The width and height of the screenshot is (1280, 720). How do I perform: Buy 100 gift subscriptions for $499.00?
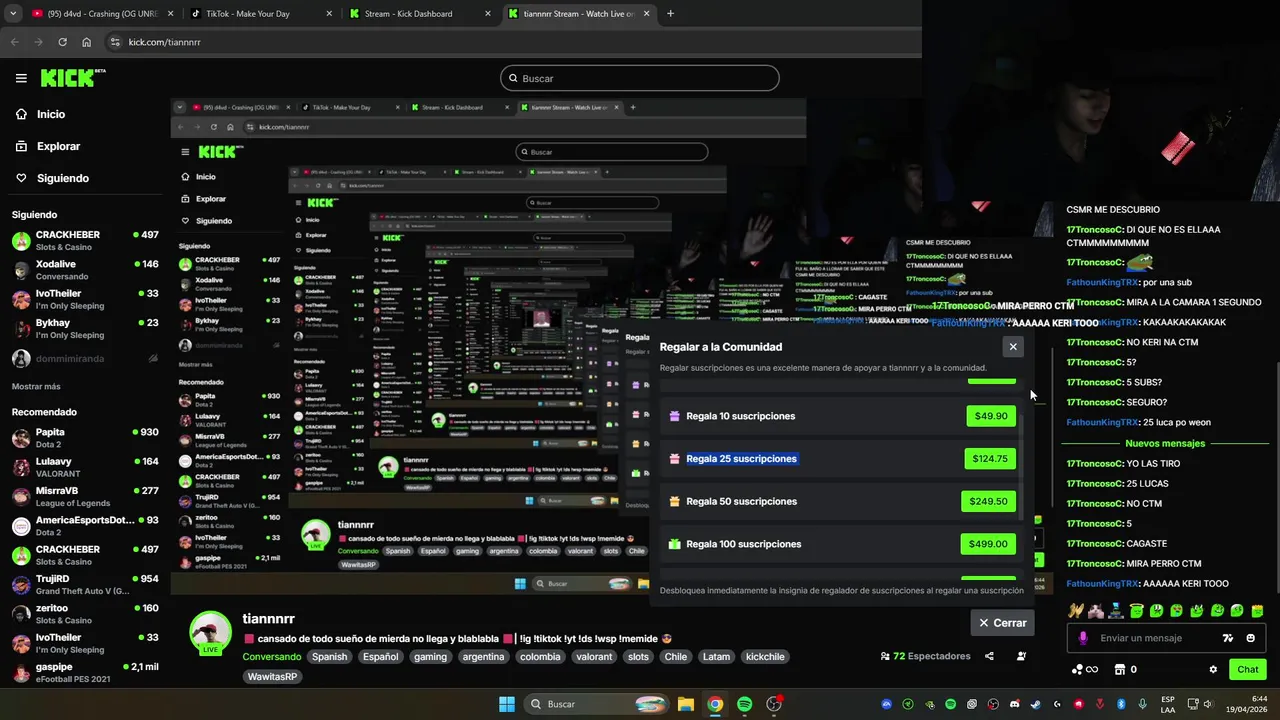tap(989, 544)
